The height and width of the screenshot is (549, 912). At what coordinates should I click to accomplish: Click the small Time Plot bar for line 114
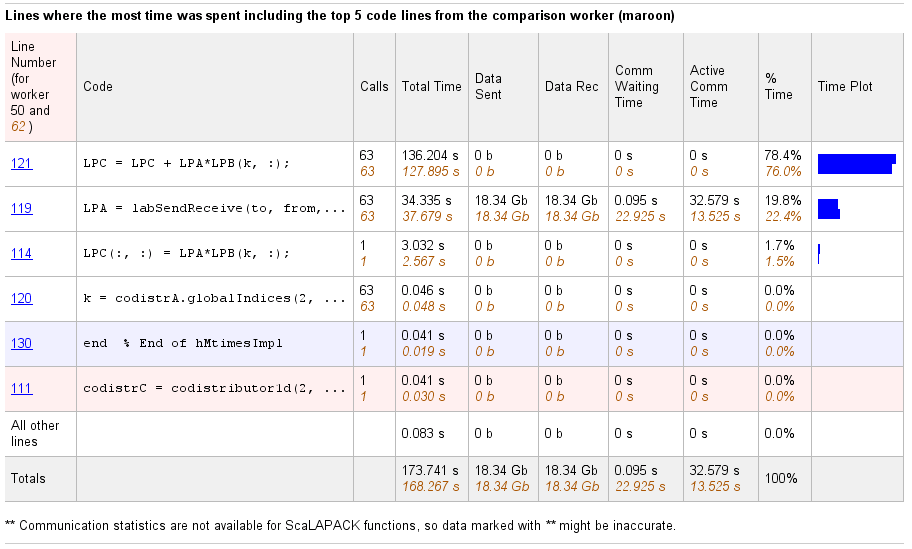pyautogui.click(x=819, y=253)
